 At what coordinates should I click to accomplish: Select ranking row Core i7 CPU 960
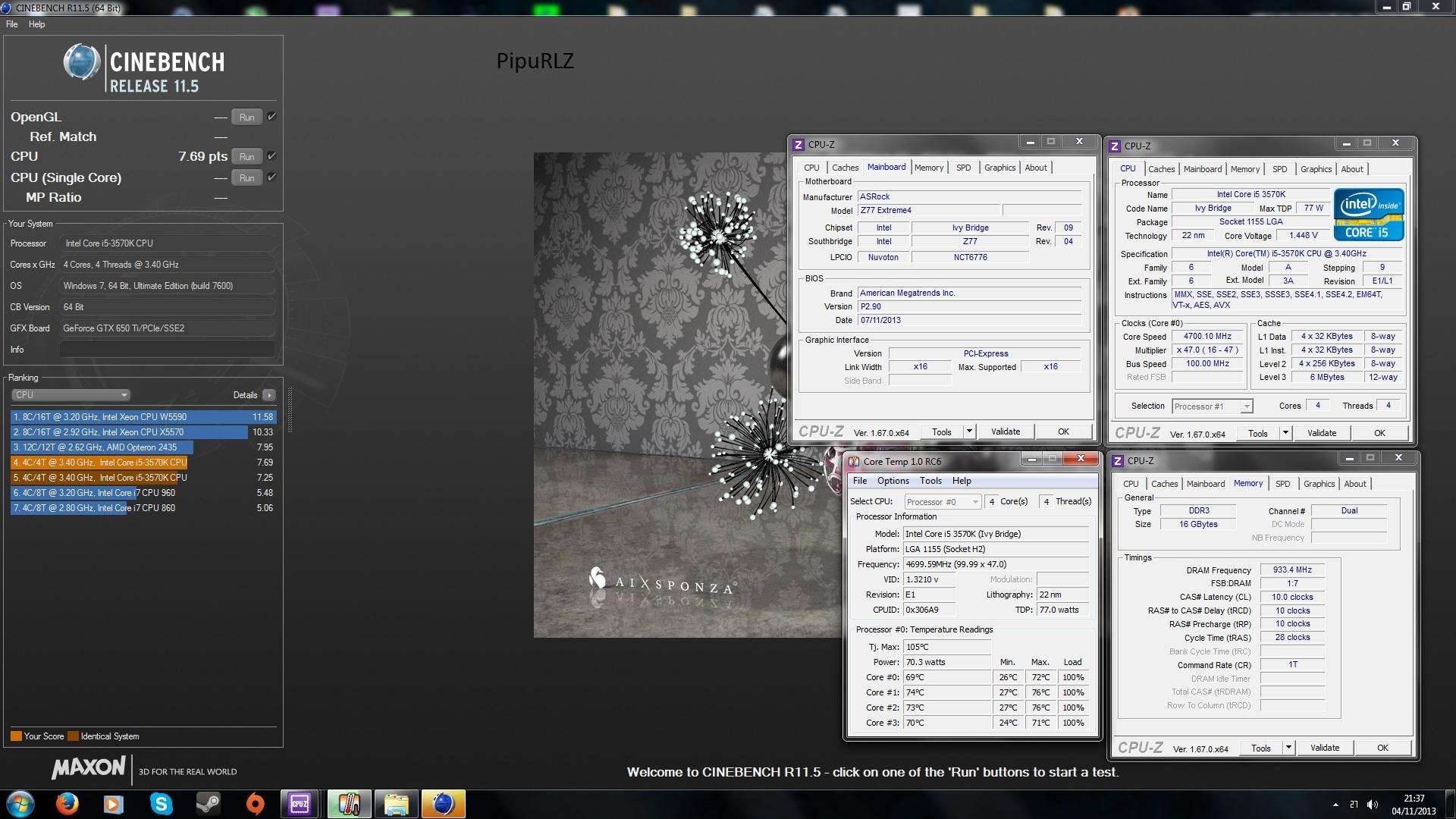pyautogui.click(x=143, y=493)
